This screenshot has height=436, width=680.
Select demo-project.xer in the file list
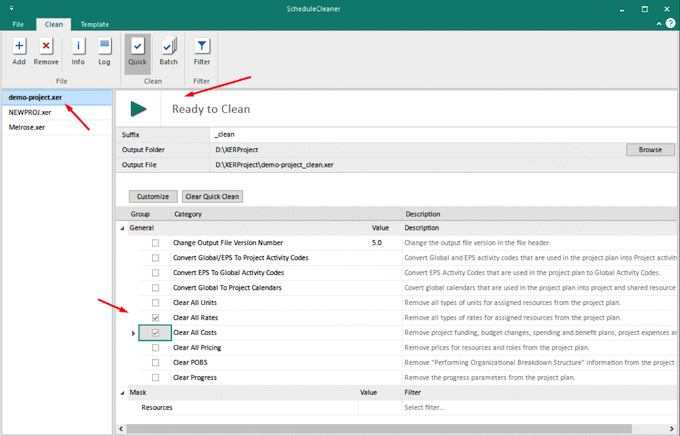(x=57, y=98)
